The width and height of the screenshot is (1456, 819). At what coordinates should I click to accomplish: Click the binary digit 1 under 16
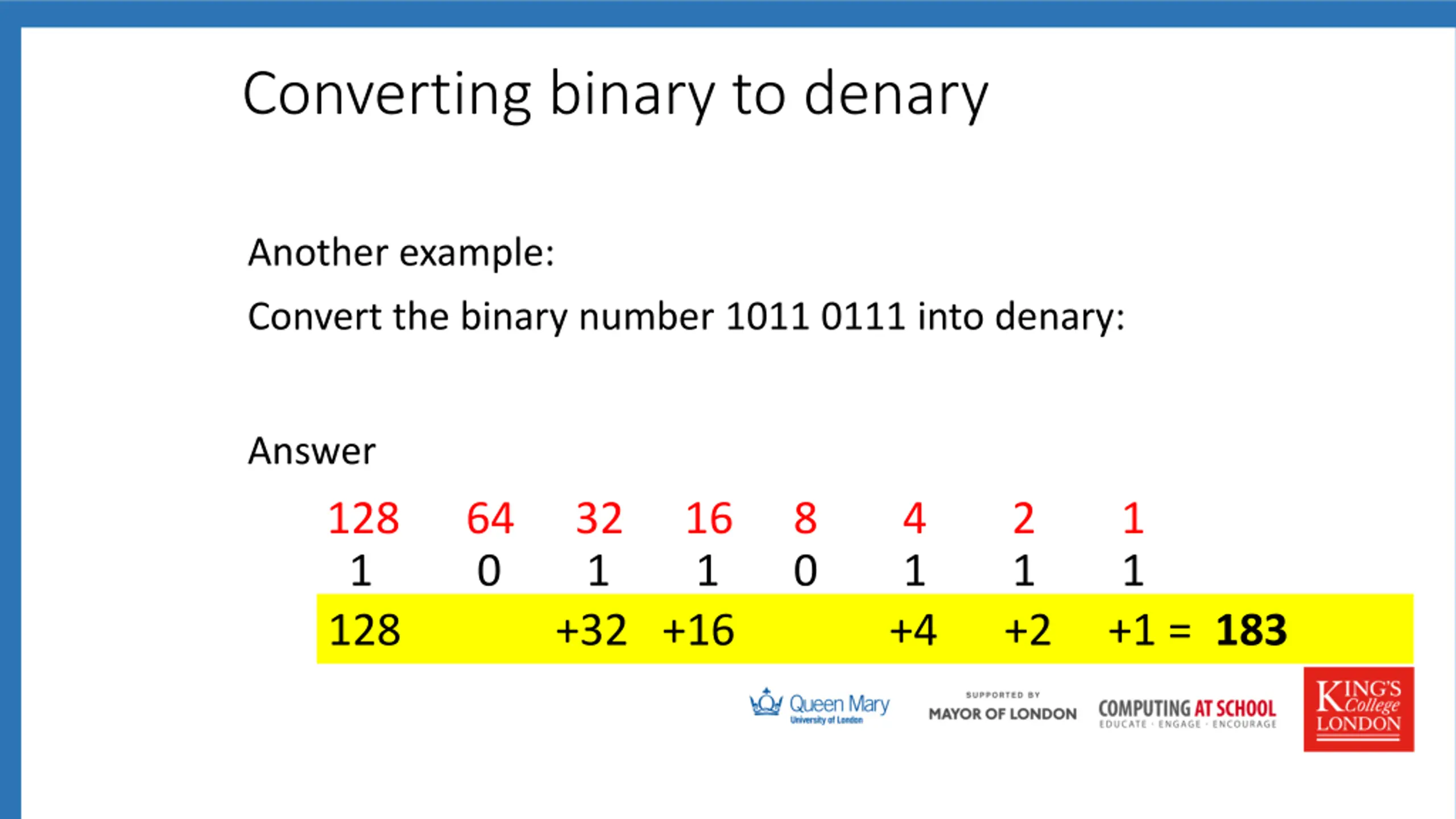(x=708, y=570)
